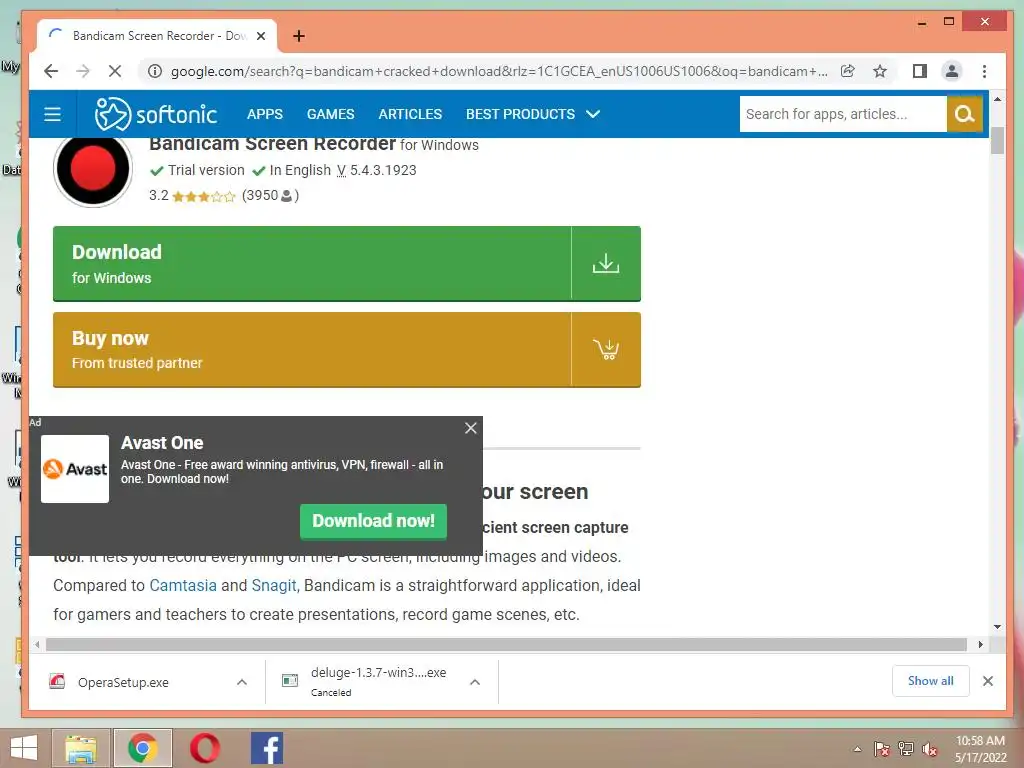
Task: Click the Bandicam red record app icon
Action: pyautogui.click(x=93, y=169)
